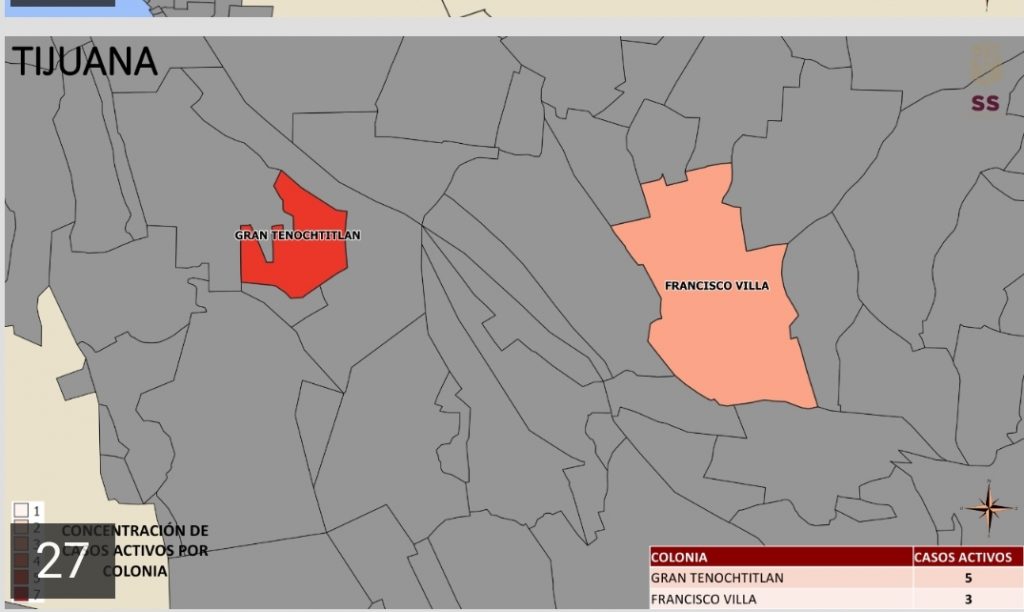Select FRANCISCO VILLA row in table
1024x612 pixels.
pos(837,599)
